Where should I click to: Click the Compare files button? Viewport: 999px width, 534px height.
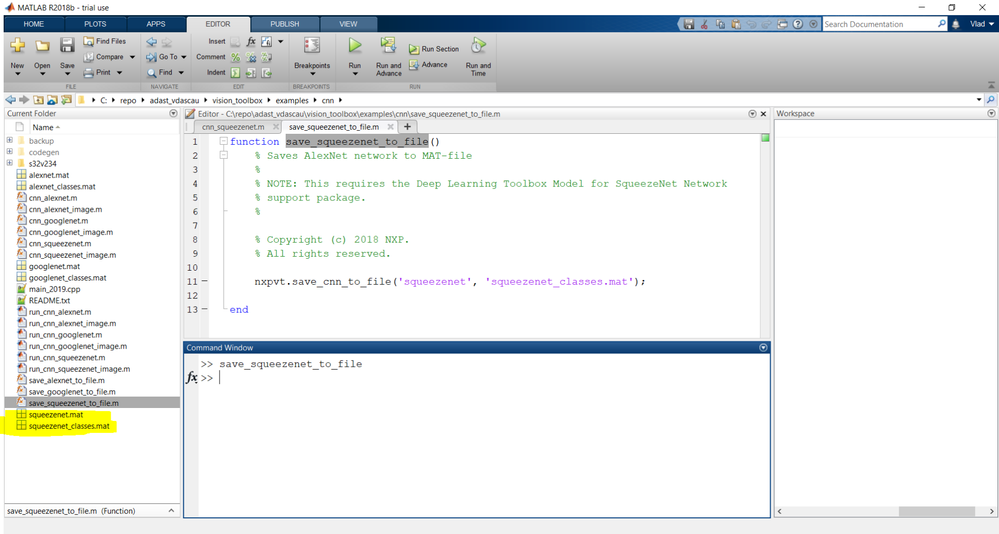[104, 57]
